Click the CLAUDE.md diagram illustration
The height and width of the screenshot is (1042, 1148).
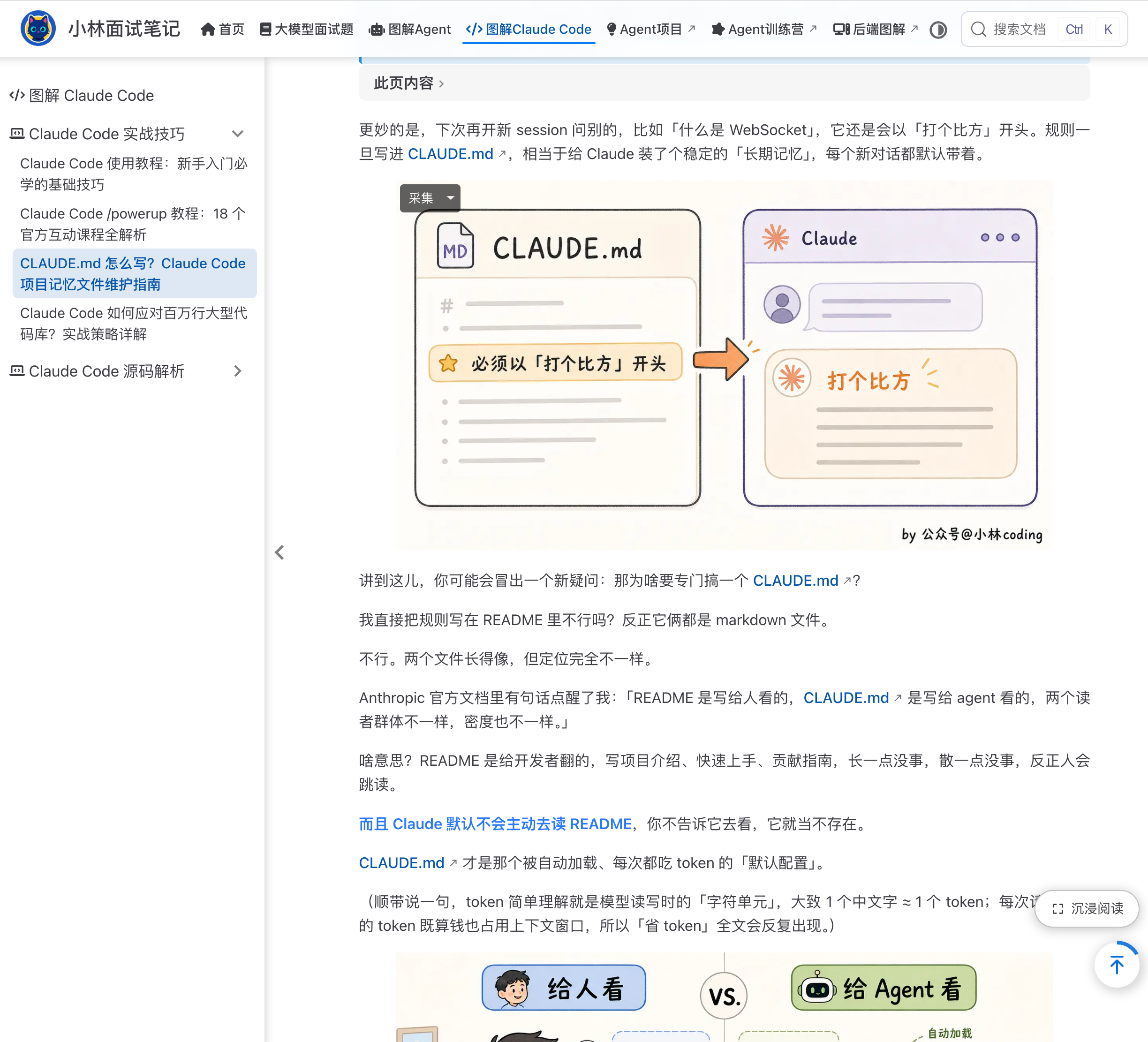pos(725,365)
